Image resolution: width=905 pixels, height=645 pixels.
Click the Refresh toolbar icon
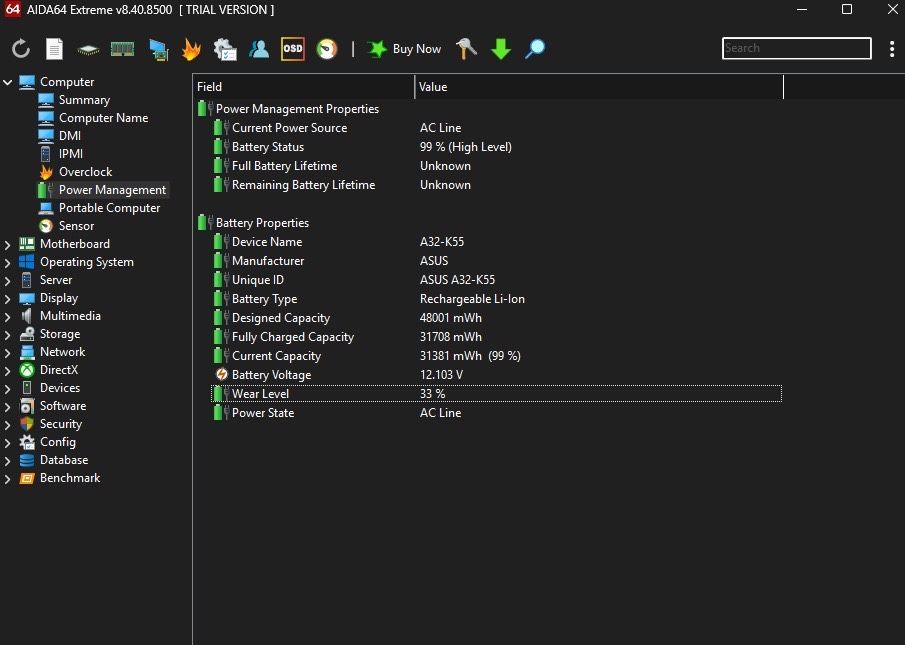tap(21, 49)
